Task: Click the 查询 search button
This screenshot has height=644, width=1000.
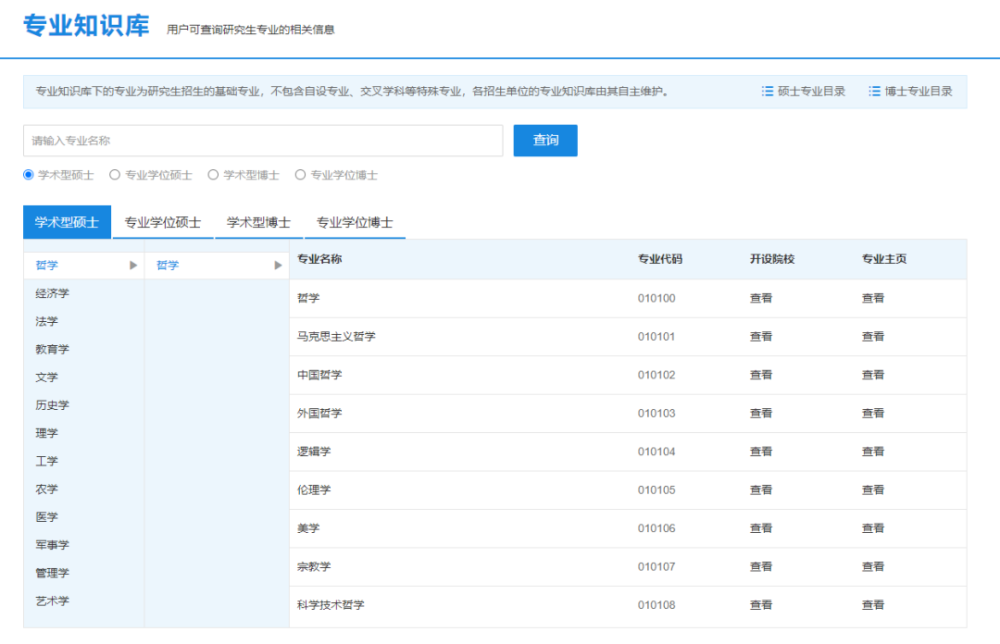Action: 545,140
